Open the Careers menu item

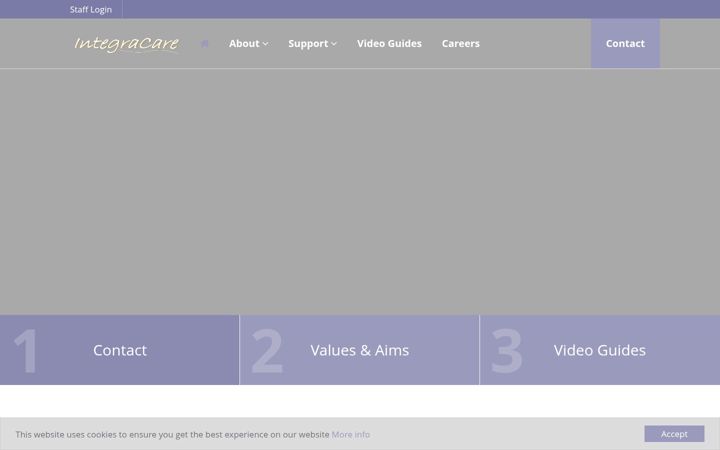point(461,43)
